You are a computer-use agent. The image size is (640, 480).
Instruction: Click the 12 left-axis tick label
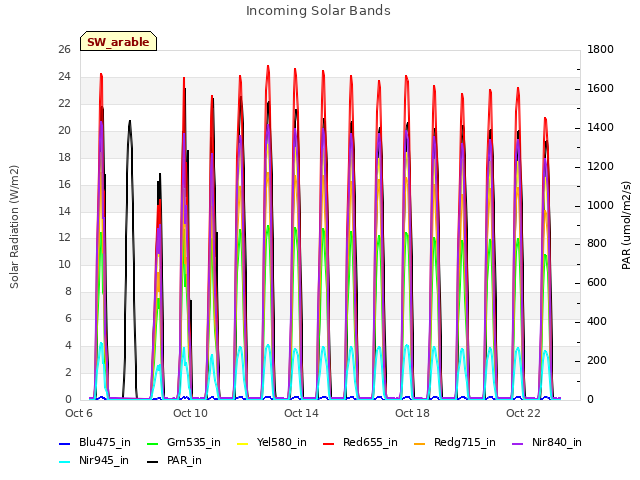[64, 237]
